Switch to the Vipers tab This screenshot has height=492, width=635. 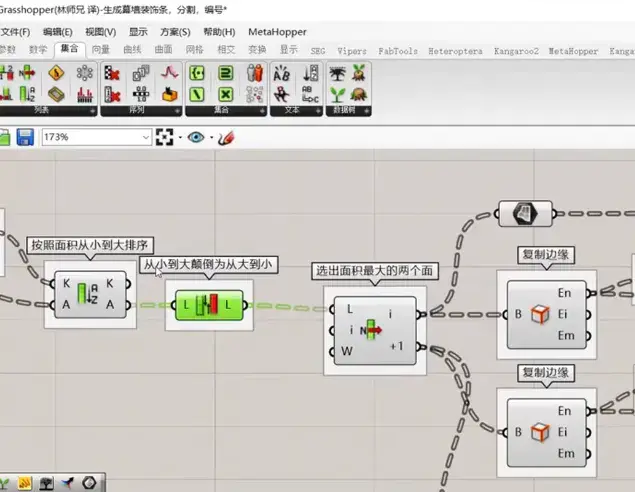click(352, 51)
